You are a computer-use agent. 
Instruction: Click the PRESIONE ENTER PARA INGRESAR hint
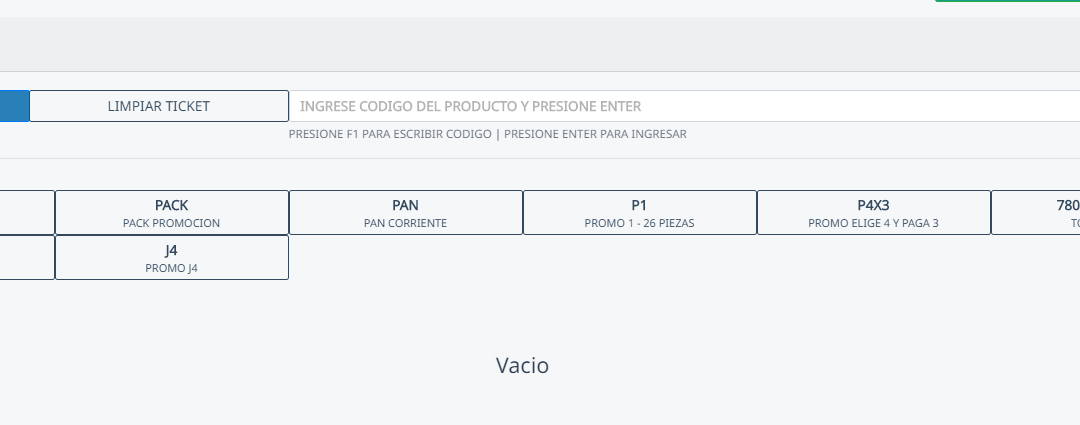click(x=595, y=134)
